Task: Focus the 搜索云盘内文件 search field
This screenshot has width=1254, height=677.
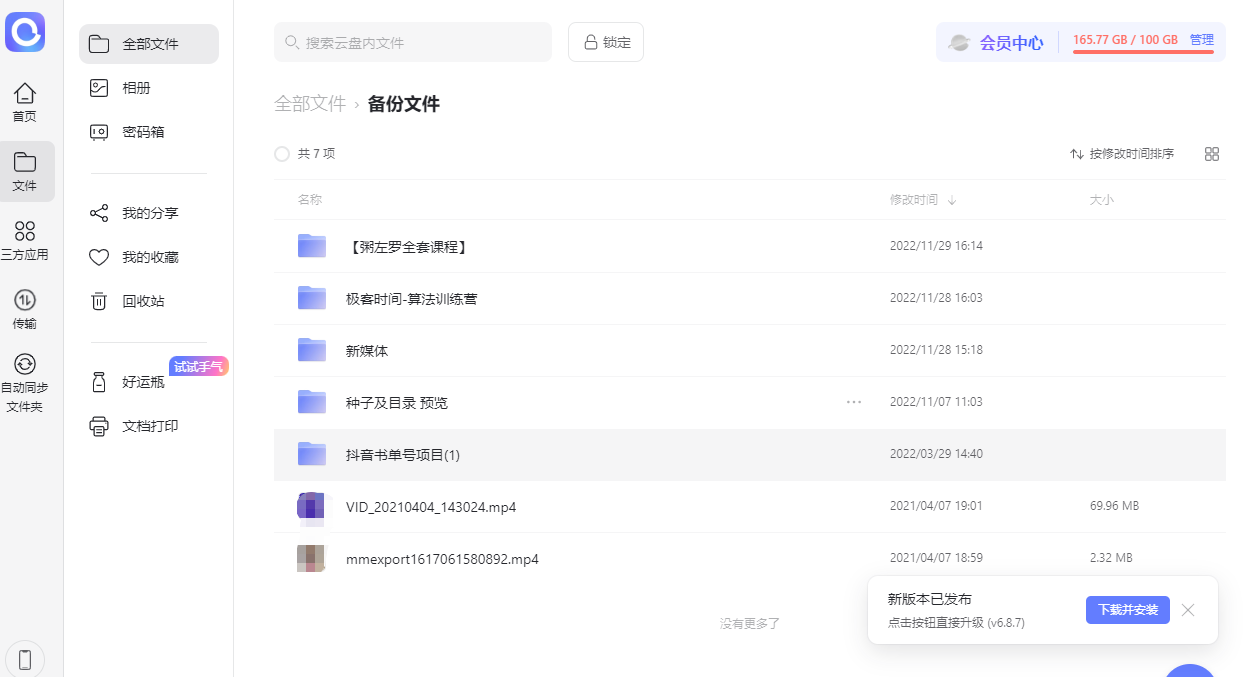Action: tap(413, 42)
